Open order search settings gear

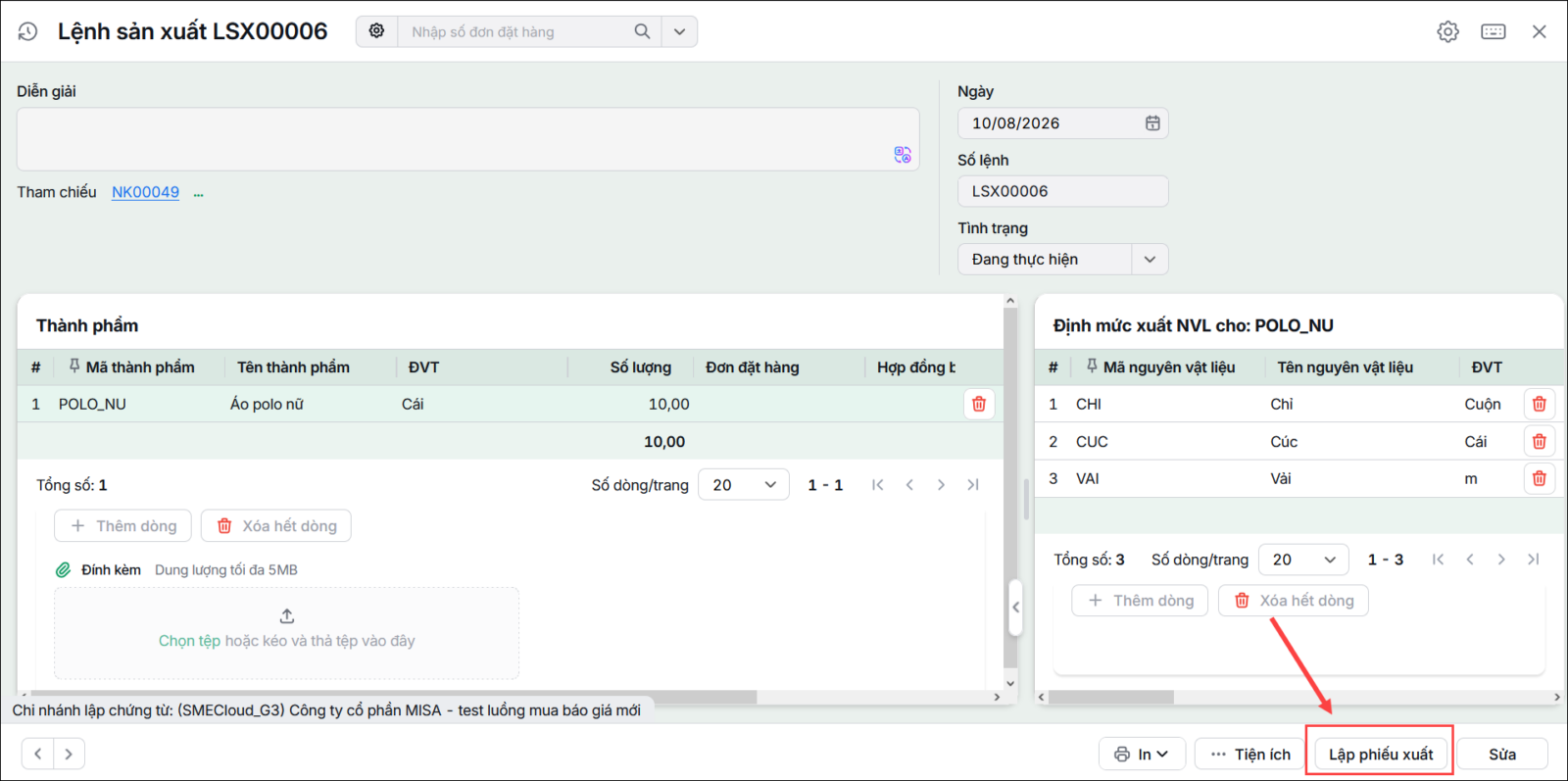click(376, 31)
